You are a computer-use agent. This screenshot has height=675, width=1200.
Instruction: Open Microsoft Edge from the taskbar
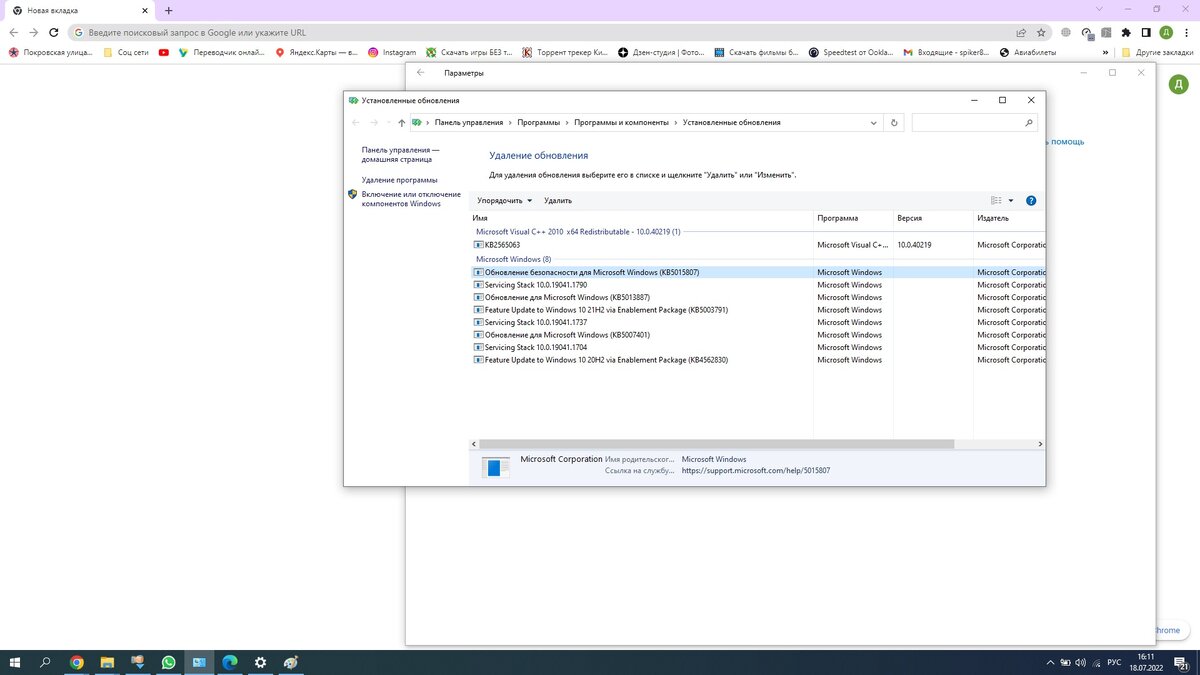[230, 662]
